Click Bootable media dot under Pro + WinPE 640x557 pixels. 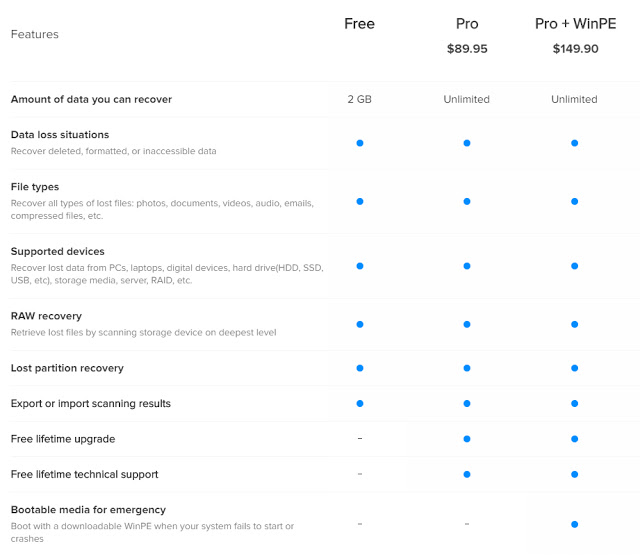coord(574,524)
